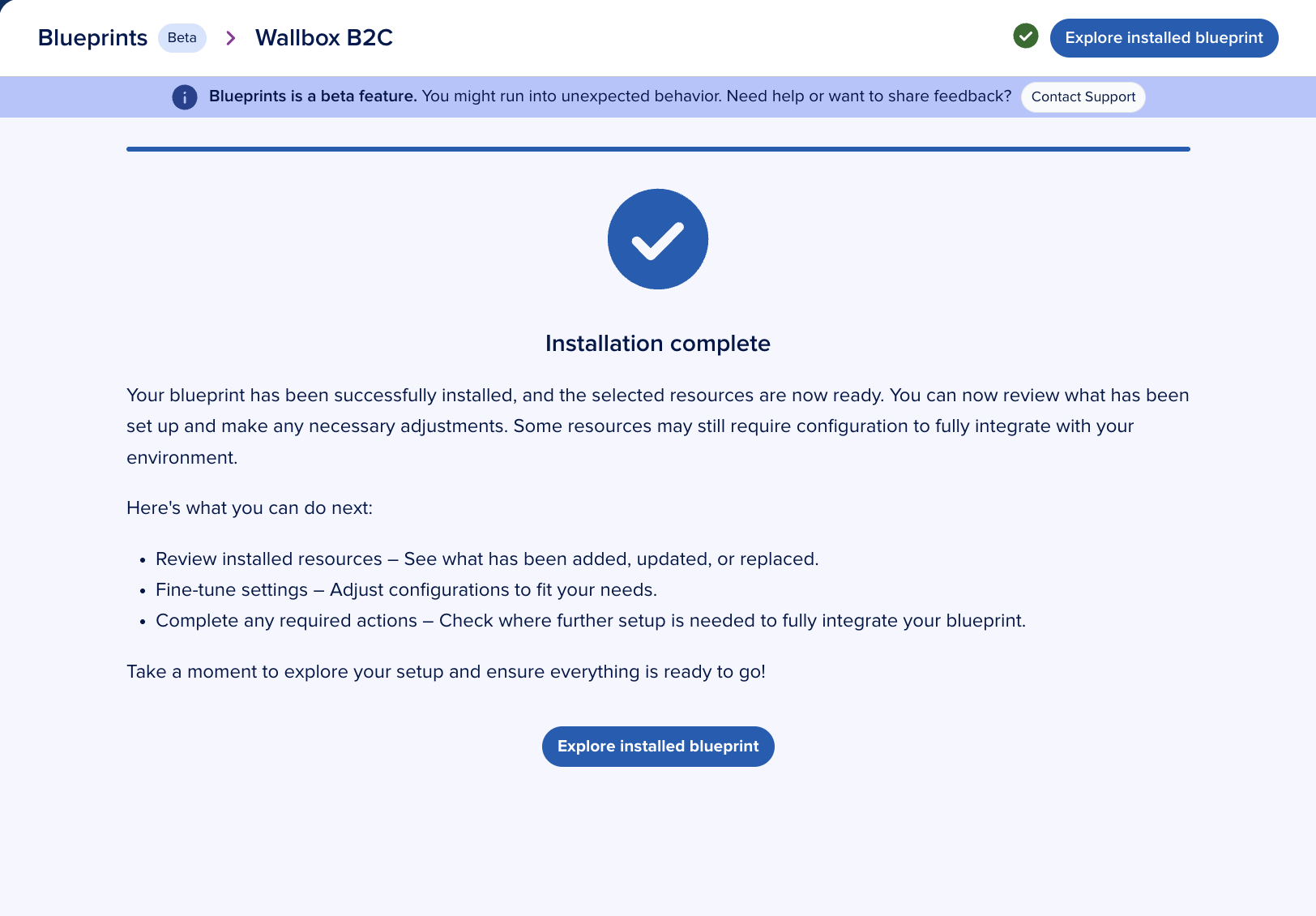1316x916 pixels.
Task: Click the green success checkmark in header
Action: click(1025, 36)
